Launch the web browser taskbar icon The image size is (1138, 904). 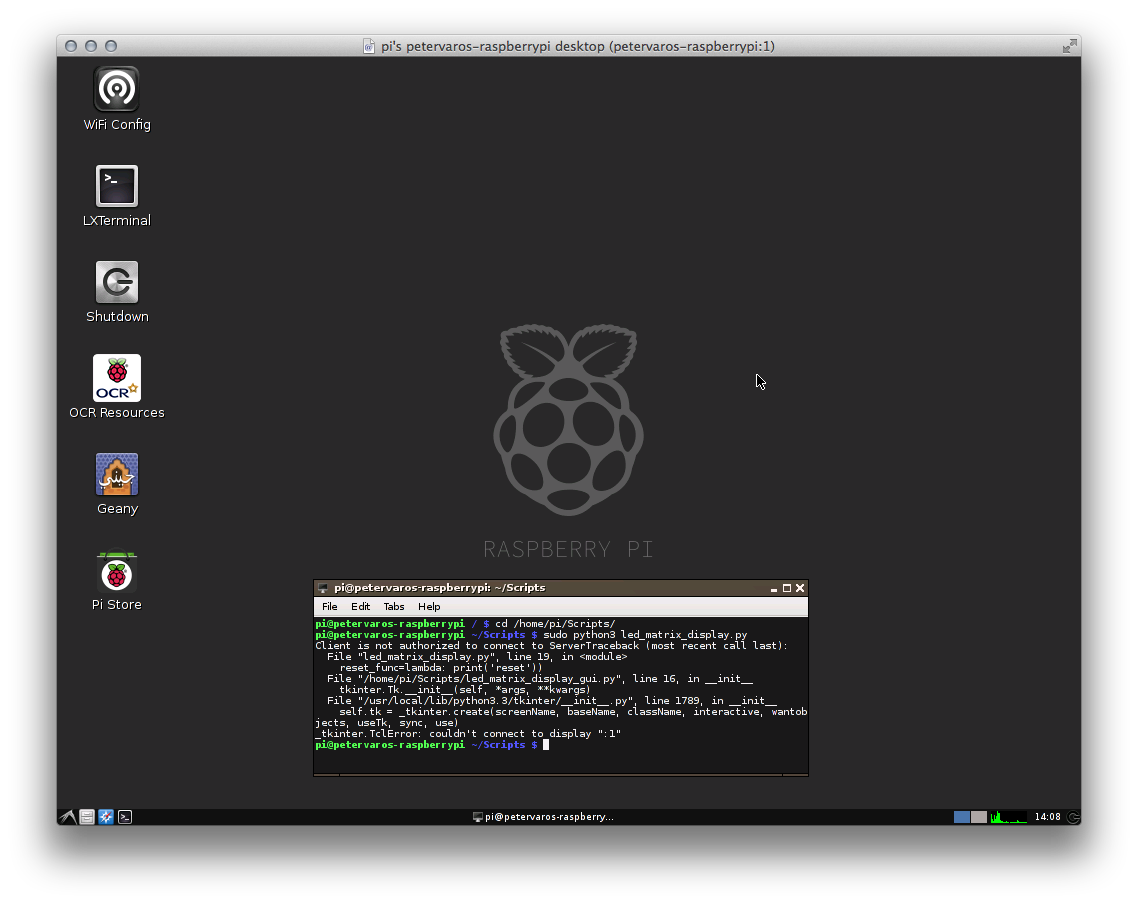tap(106, 817)
